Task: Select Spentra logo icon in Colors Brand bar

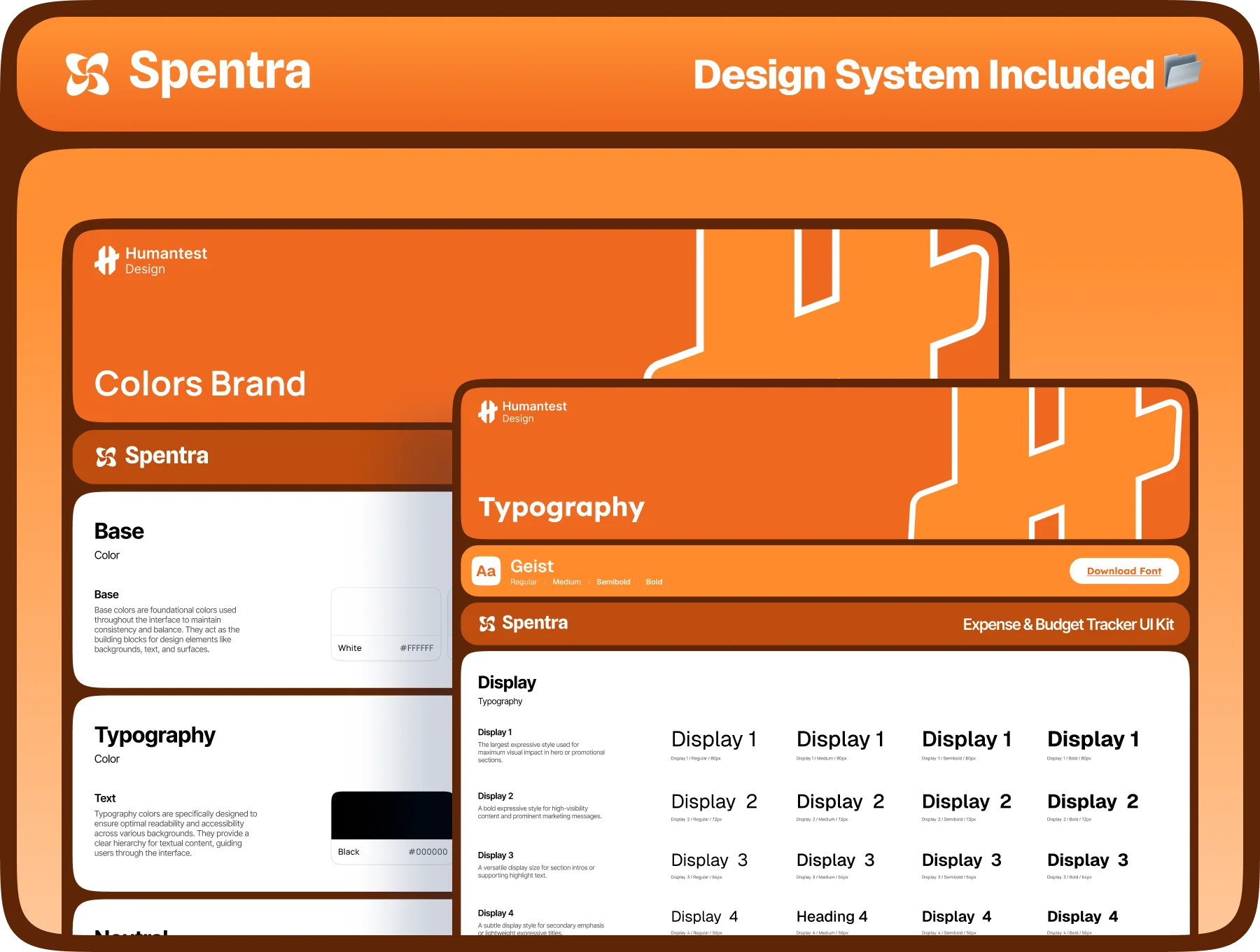Action: click(x=106, y=457)
